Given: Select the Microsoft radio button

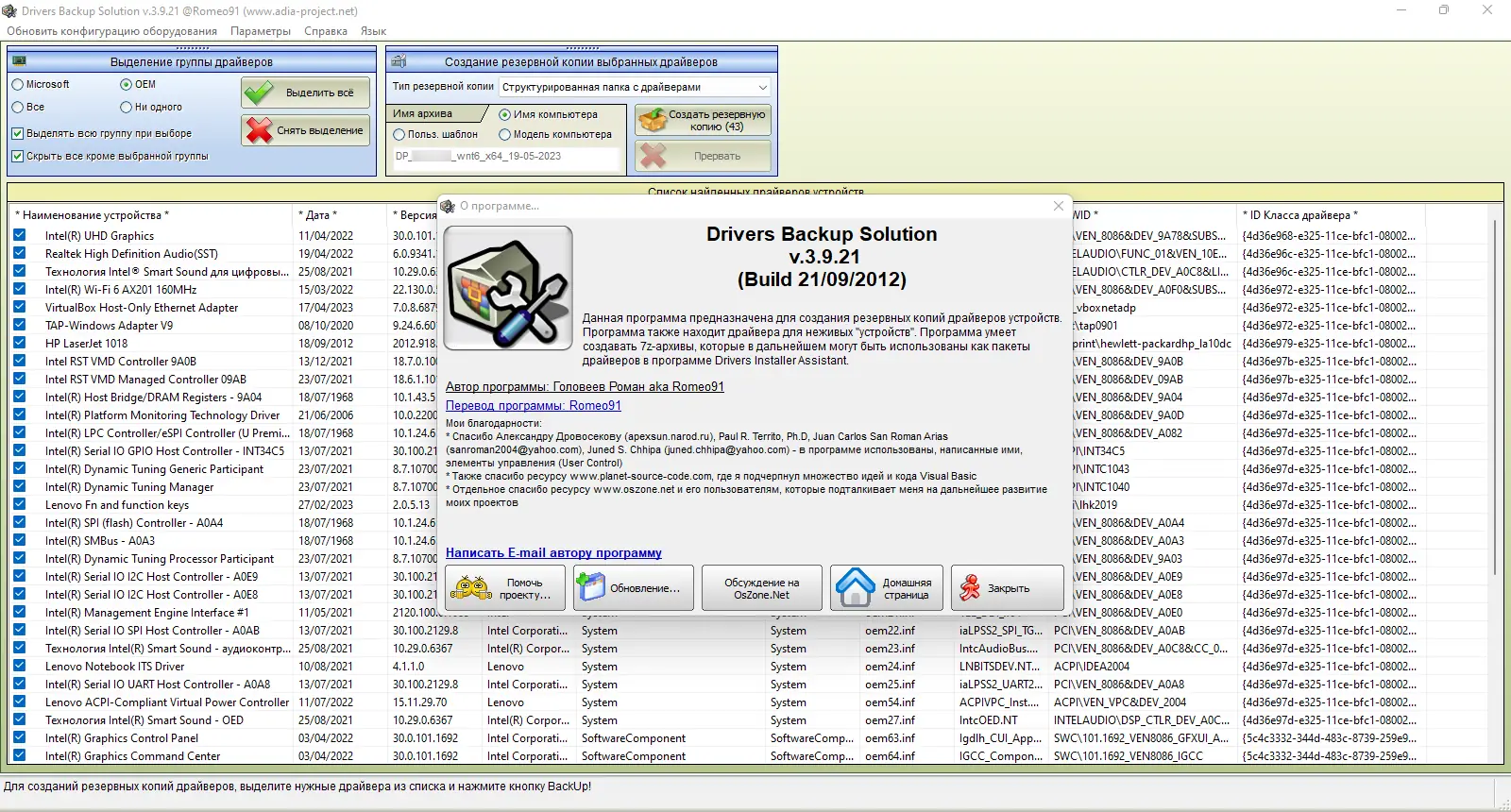Looking at the screenshot, I should tap(17, 84).
